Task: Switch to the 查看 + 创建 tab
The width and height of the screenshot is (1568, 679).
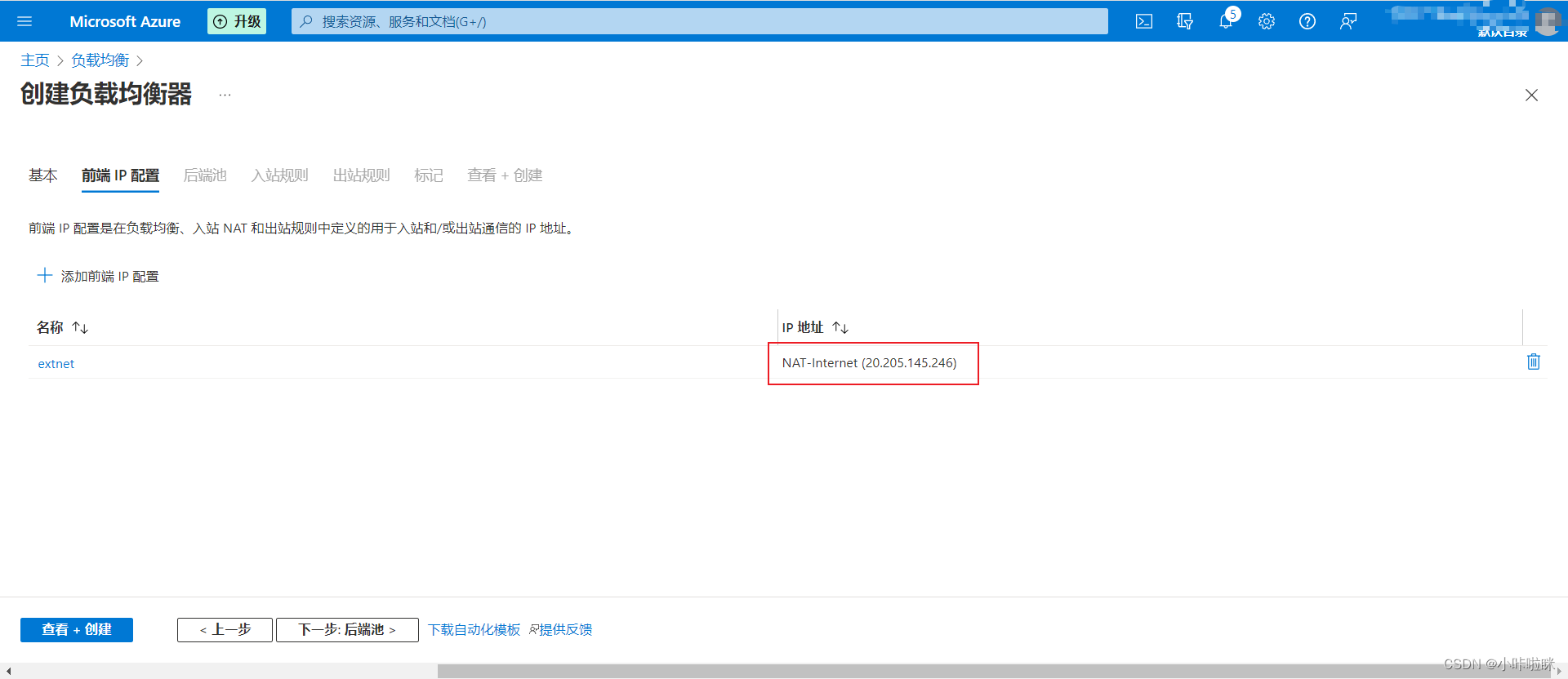Action: tap(505, 175)
